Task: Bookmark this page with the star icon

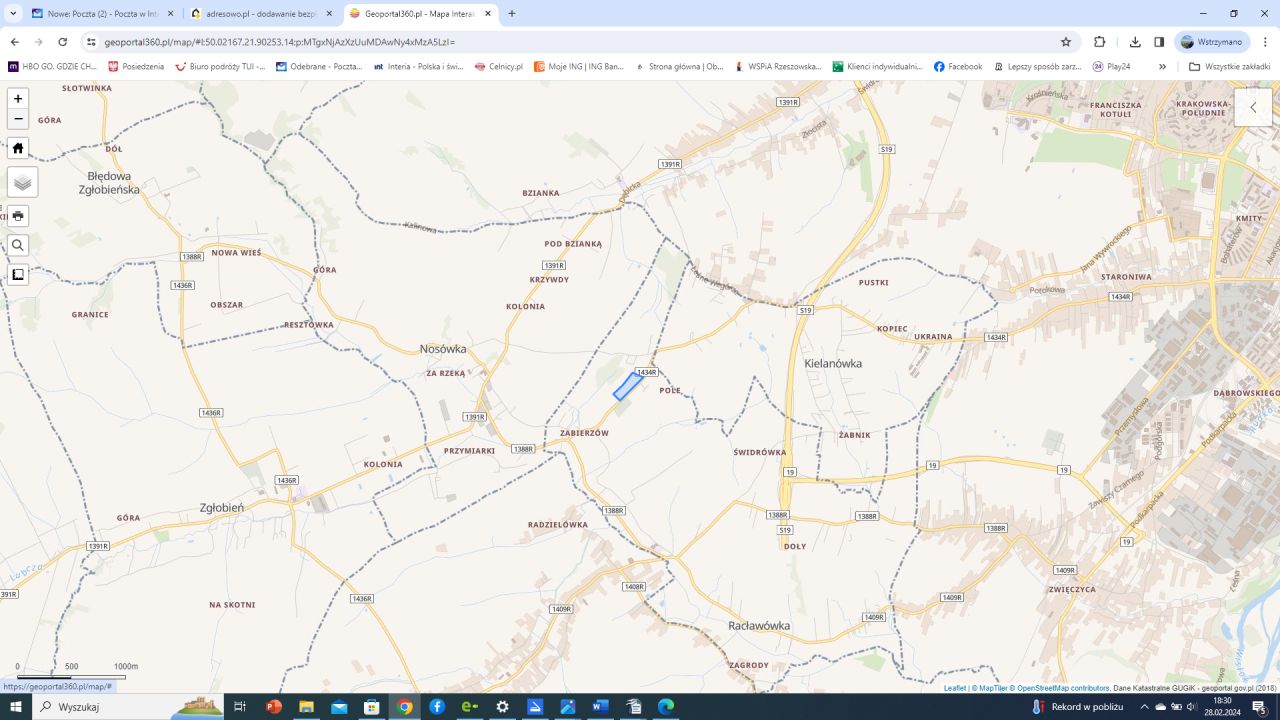Action: point(1066,42)
